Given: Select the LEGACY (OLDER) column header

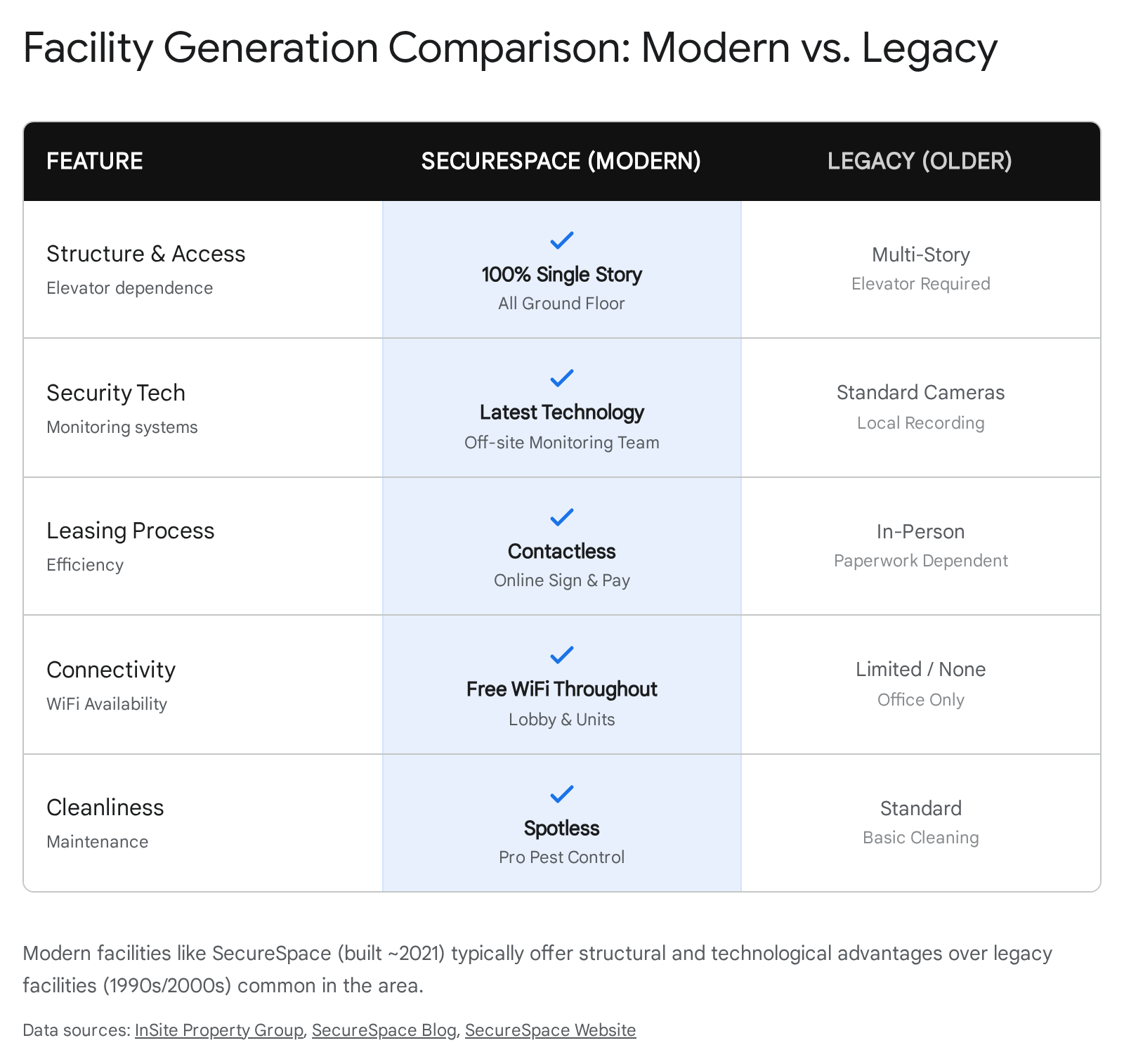Looking at the screenshot, I should pyautogui.click(x=920, y=161).
